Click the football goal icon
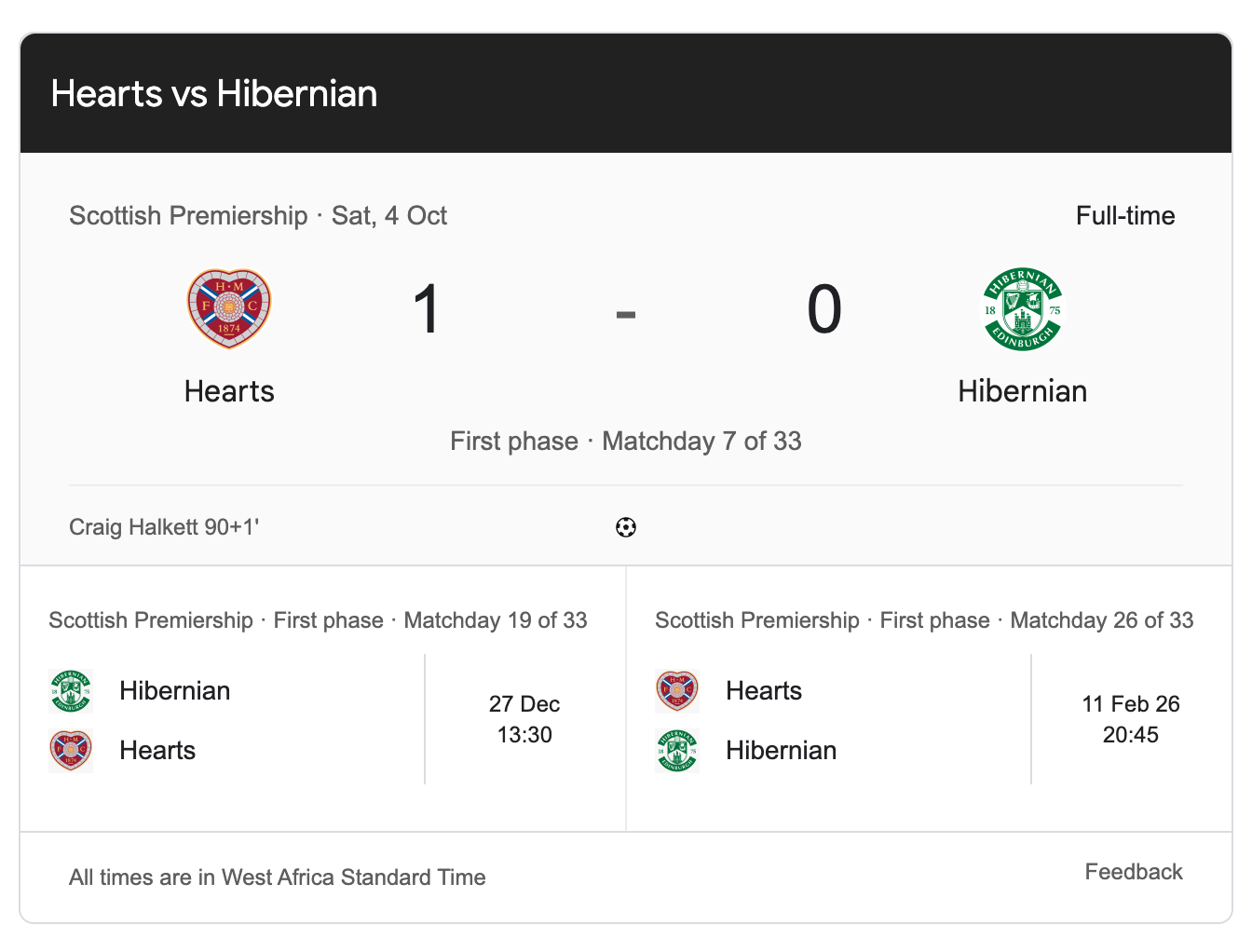Viewport: 1252px width, 952px height. [x=626, y=527]
